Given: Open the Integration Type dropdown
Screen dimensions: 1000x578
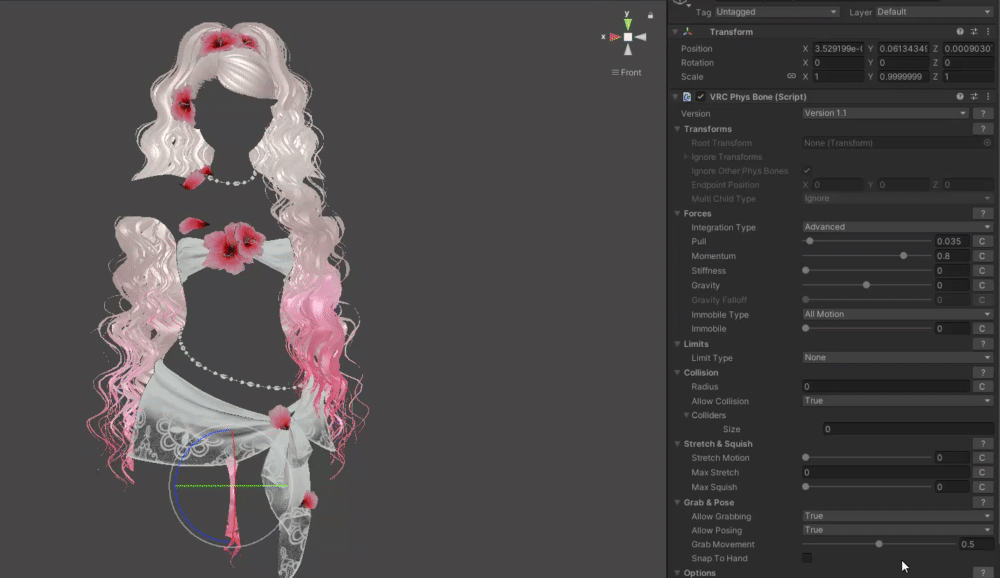Looking at the screenshot, I should [897, 227].
